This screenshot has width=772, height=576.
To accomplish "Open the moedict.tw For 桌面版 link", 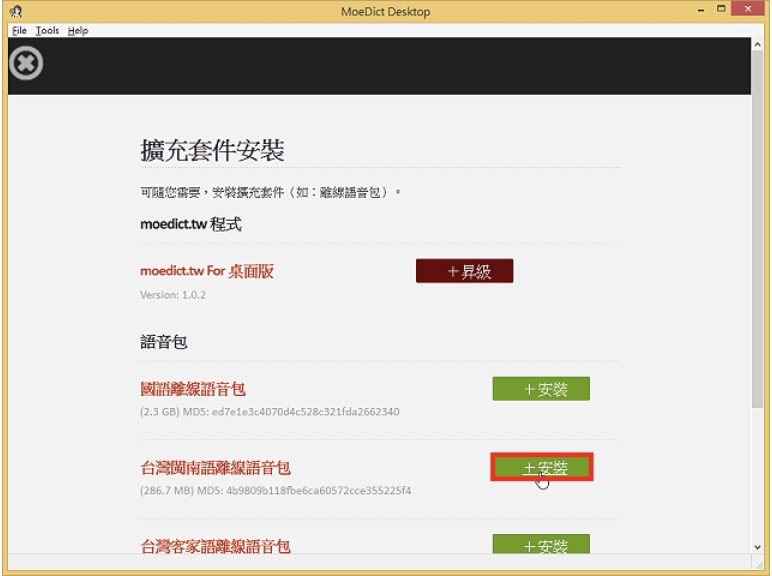I will pyautogui.click(x=207, y=271).
